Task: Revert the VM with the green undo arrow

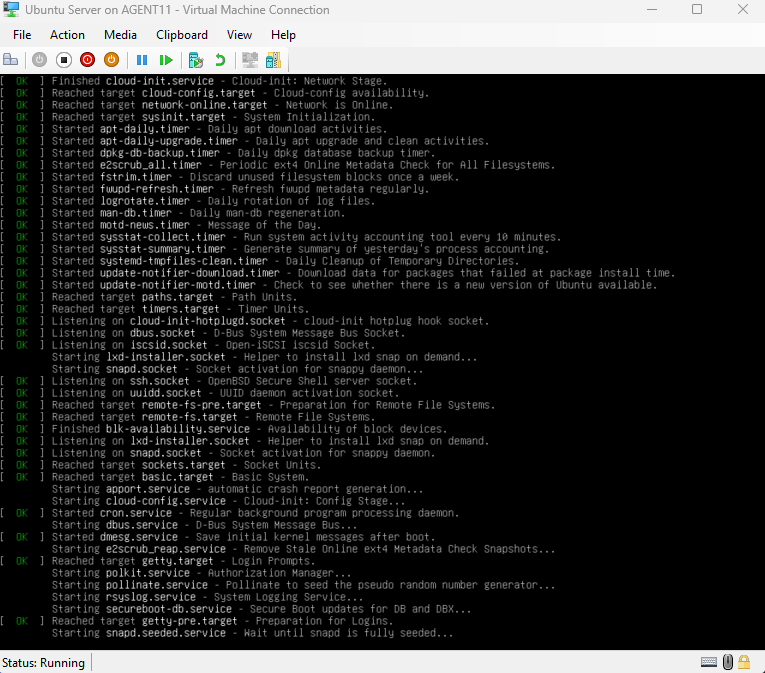Action: [219, 60]
